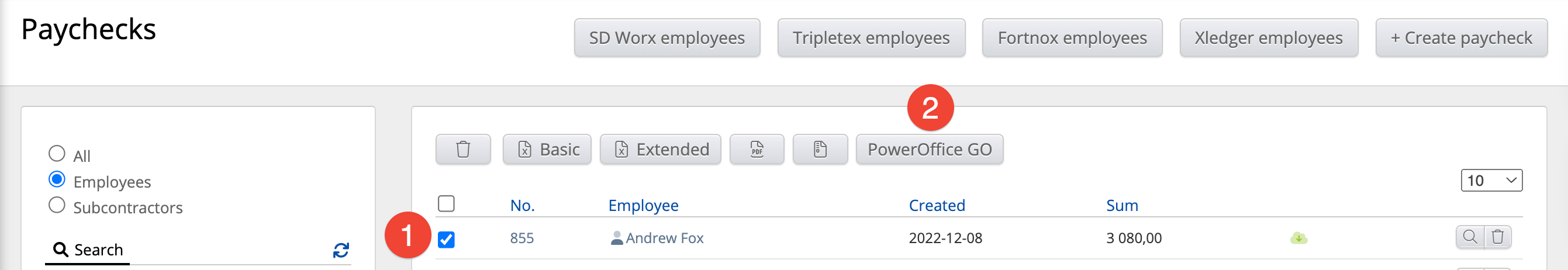Open the rows-per-page dropdown showing 10
The image size is (1568, 270).
click(x=1491, y=180)
